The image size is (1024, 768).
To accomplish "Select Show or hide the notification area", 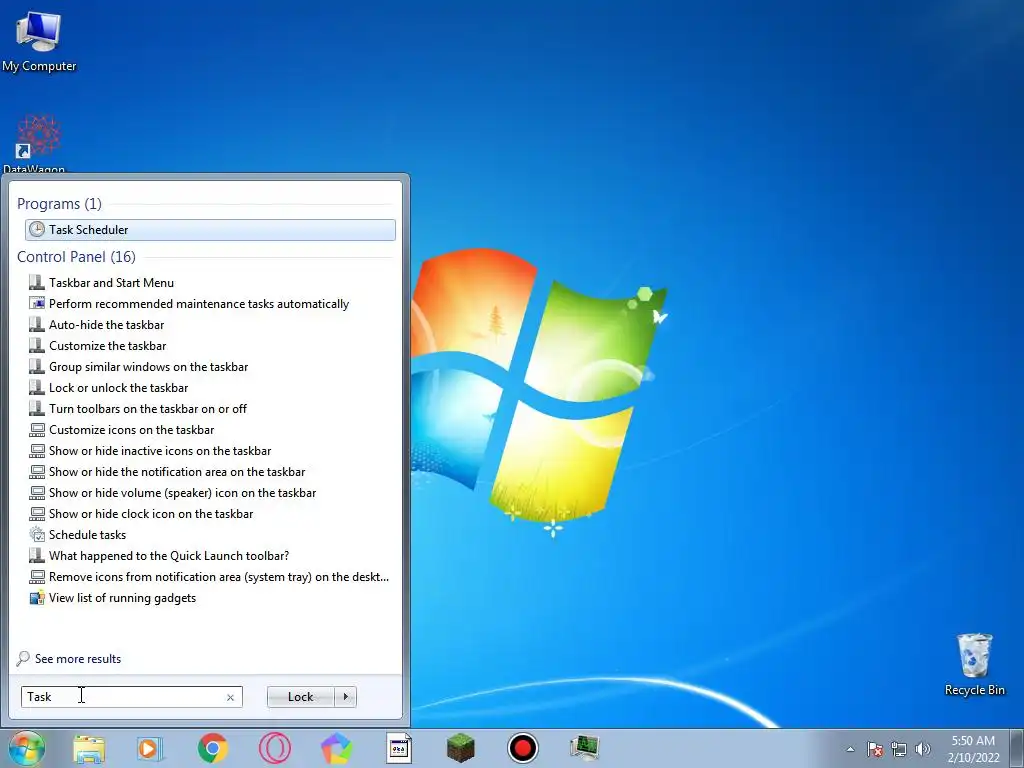I will pos(177,472).
